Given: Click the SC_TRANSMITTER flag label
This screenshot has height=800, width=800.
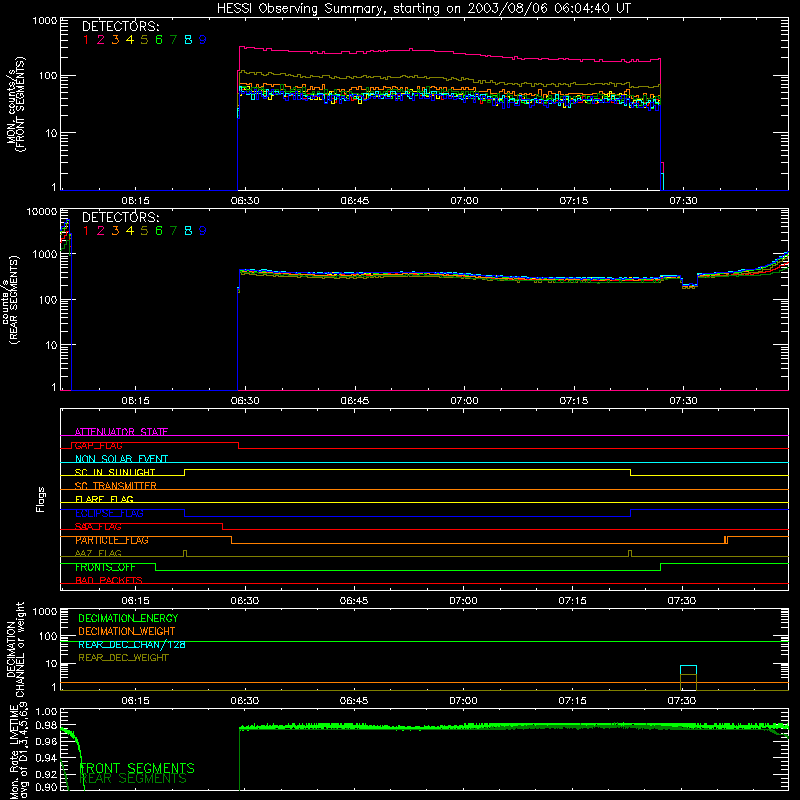Looking at the screenshot, I should pyautogui.click(x=116, y=486).
